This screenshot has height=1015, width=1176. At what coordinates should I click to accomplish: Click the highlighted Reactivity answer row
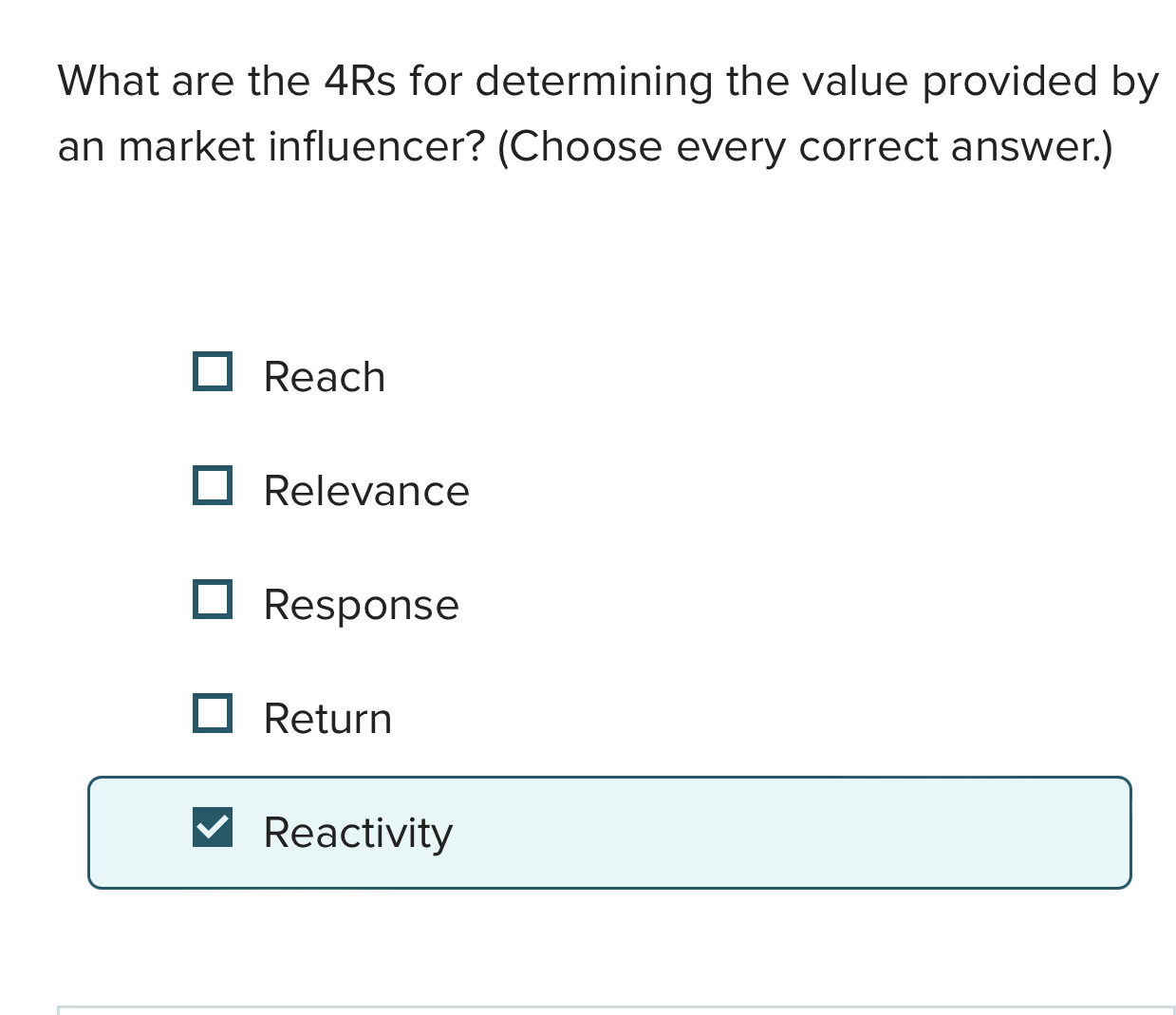609,832
